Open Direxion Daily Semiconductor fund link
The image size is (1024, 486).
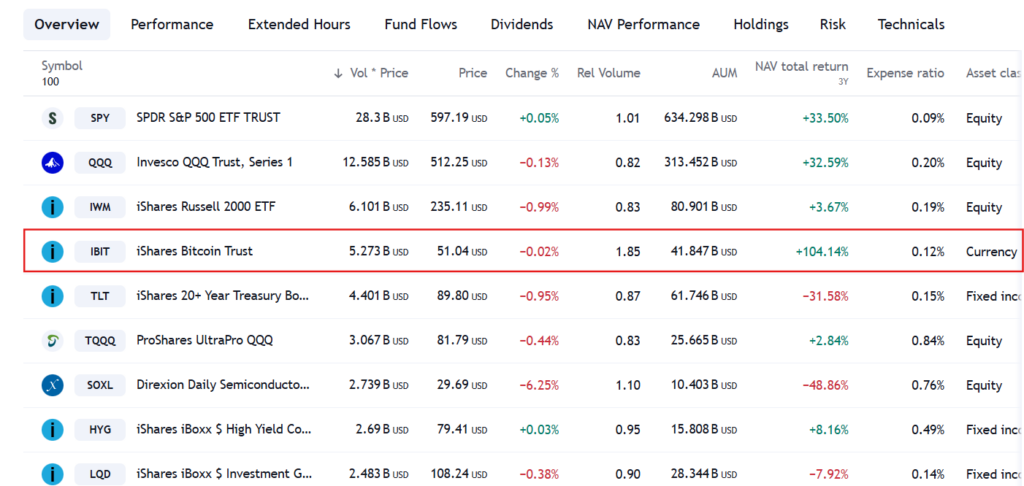pos(223,385)
